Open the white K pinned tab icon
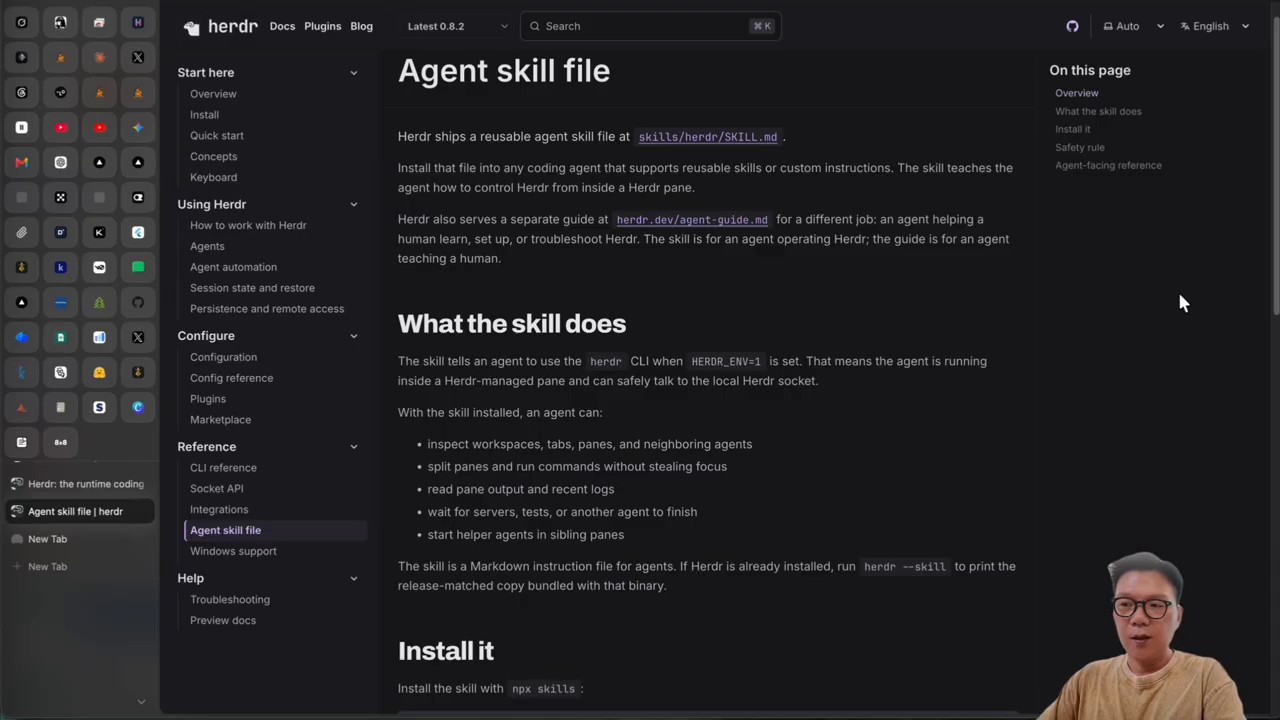1280x720 pixels. [99, 232]
